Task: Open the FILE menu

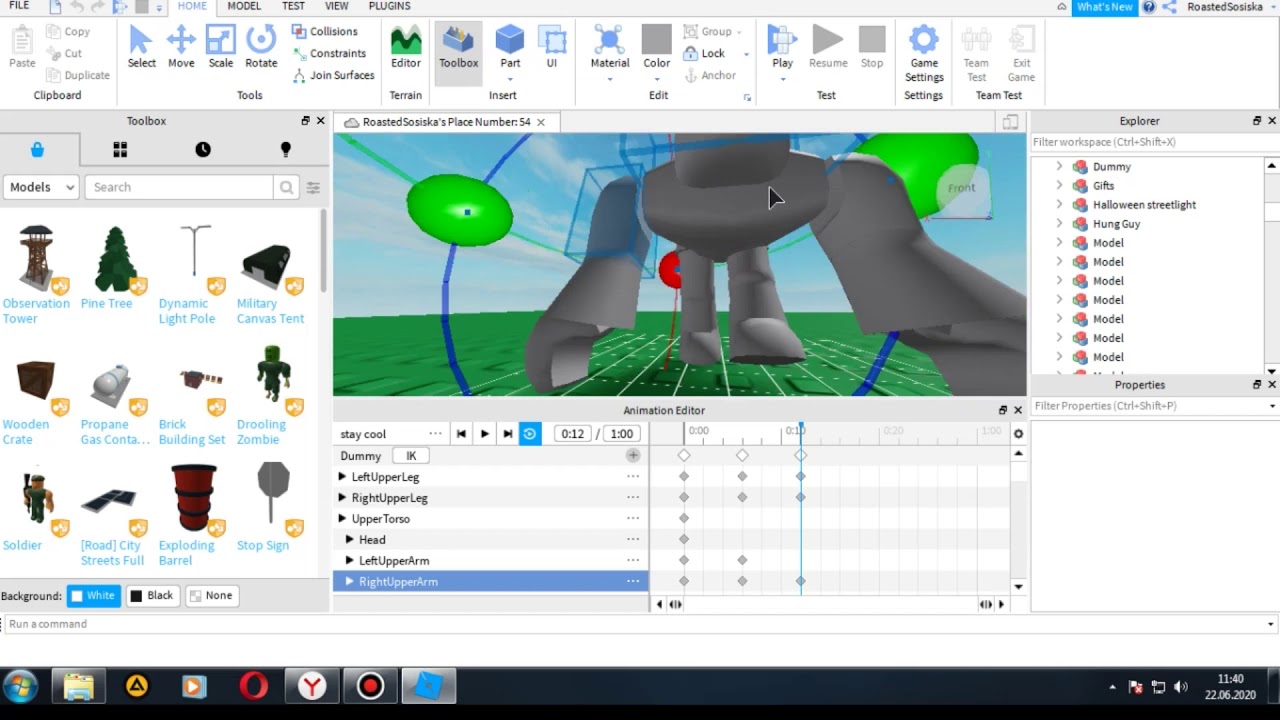Action: [x=19, y=6]
